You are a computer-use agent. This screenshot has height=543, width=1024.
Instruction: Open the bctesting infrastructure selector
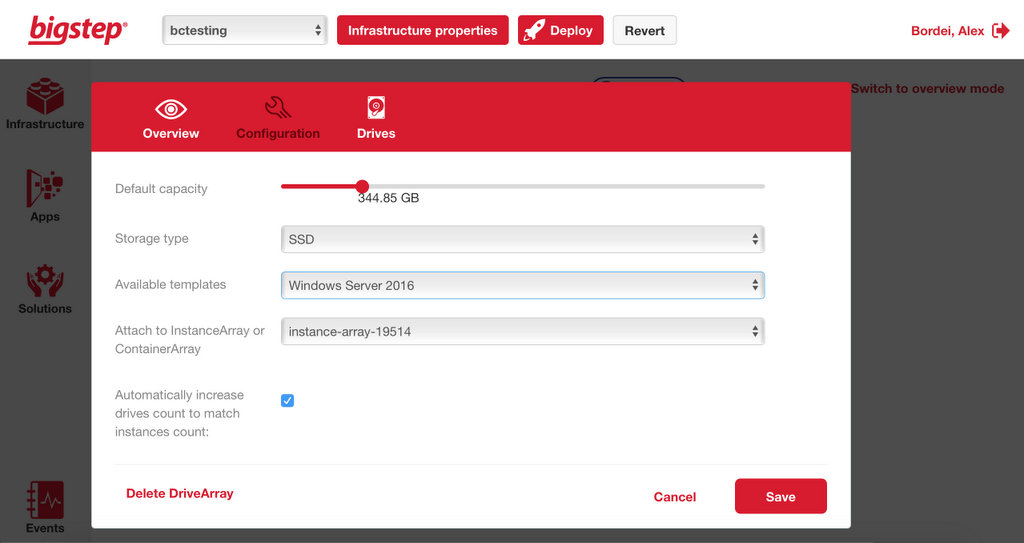[x=245, y=30]
